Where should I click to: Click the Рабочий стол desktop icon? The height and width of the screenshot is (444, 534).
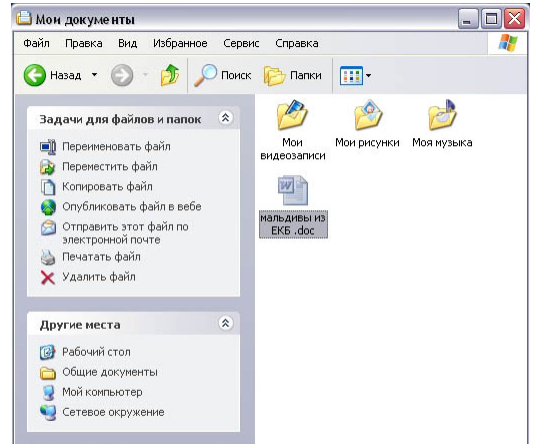pos(47,352)
